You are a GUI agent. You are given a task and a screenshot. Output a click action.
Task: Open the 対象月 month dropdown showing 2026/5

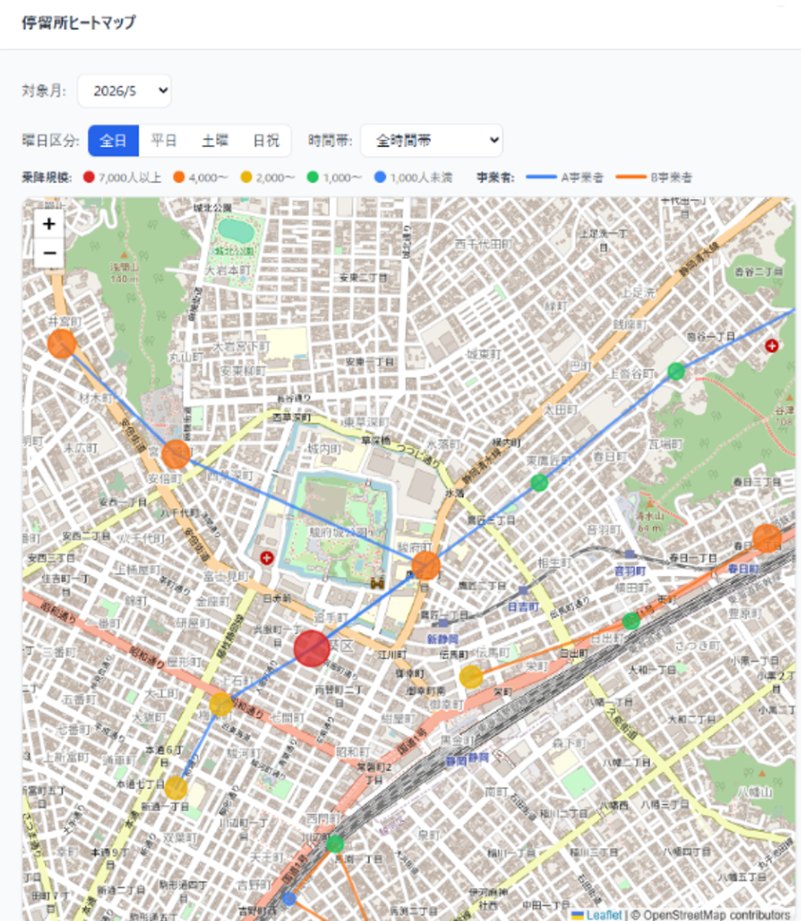pyautogui.click(x=124, y=91)
